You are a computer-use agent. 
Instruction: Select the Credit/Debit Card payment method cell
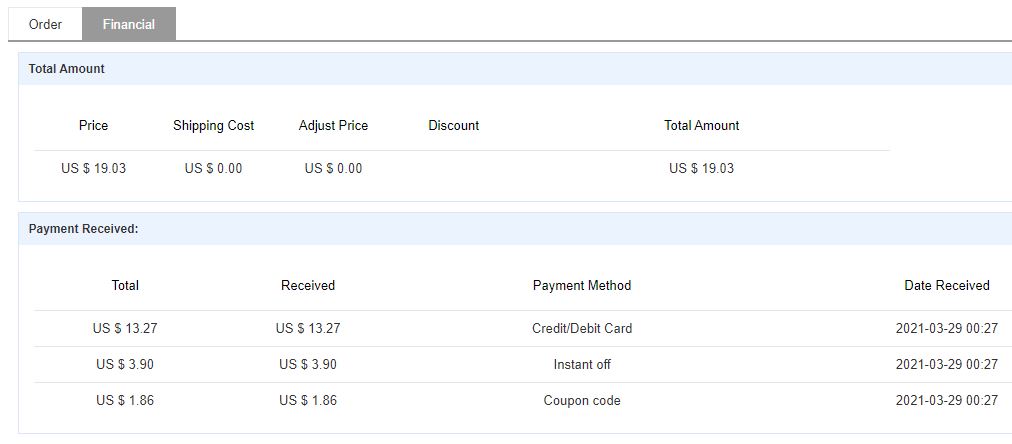click(x=582, y=328)
